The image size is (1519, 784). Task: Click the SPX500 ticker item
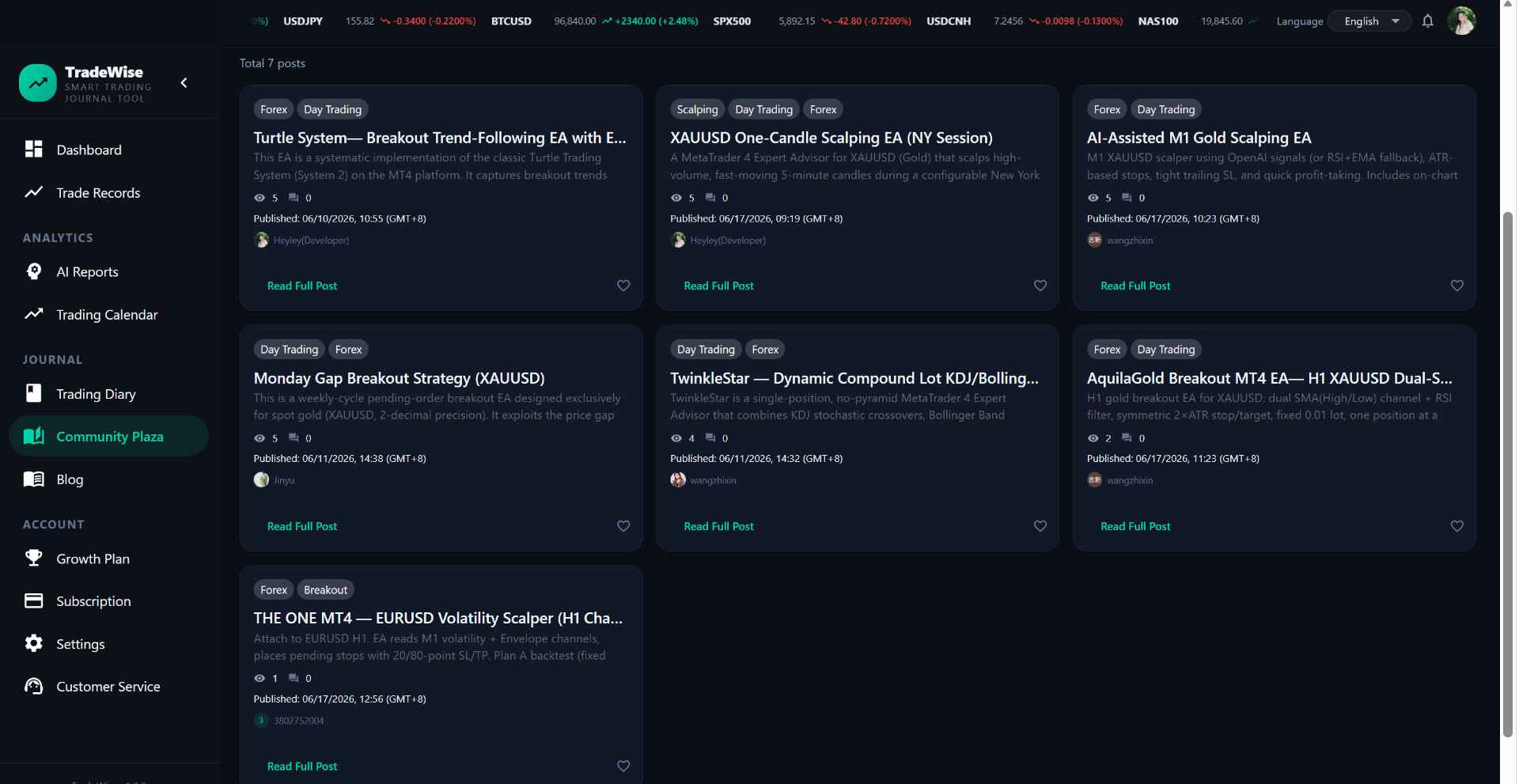click(812, 21)
